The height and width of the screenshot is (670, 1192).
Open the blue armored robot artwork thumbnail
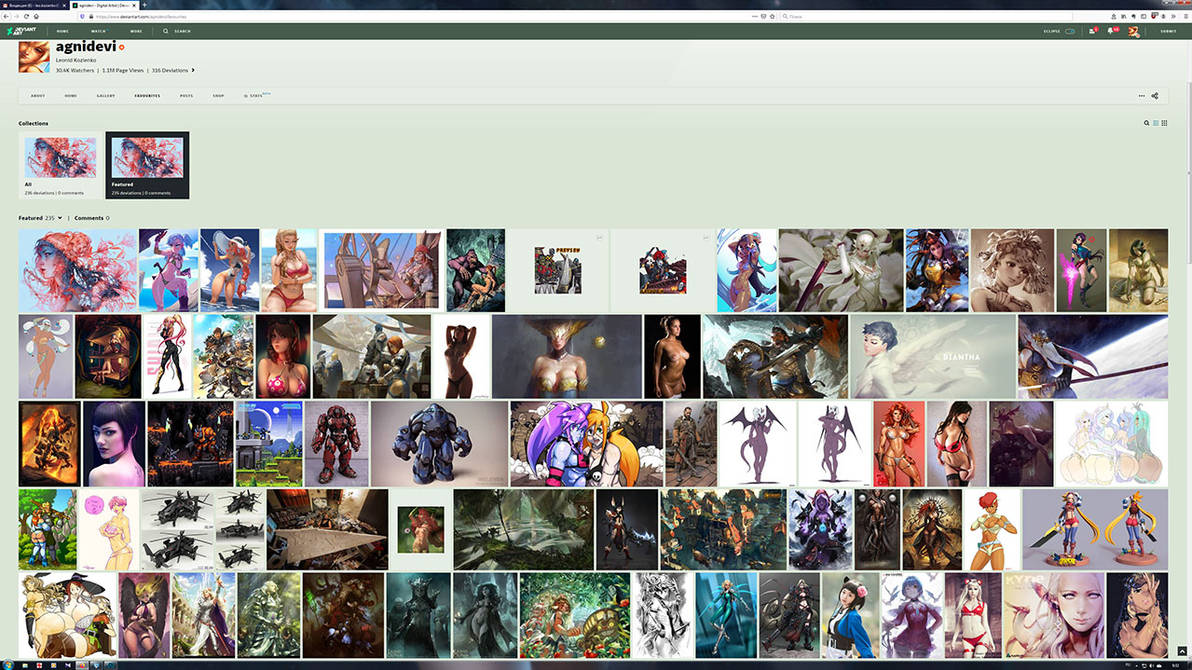click(x=439, y=443)
